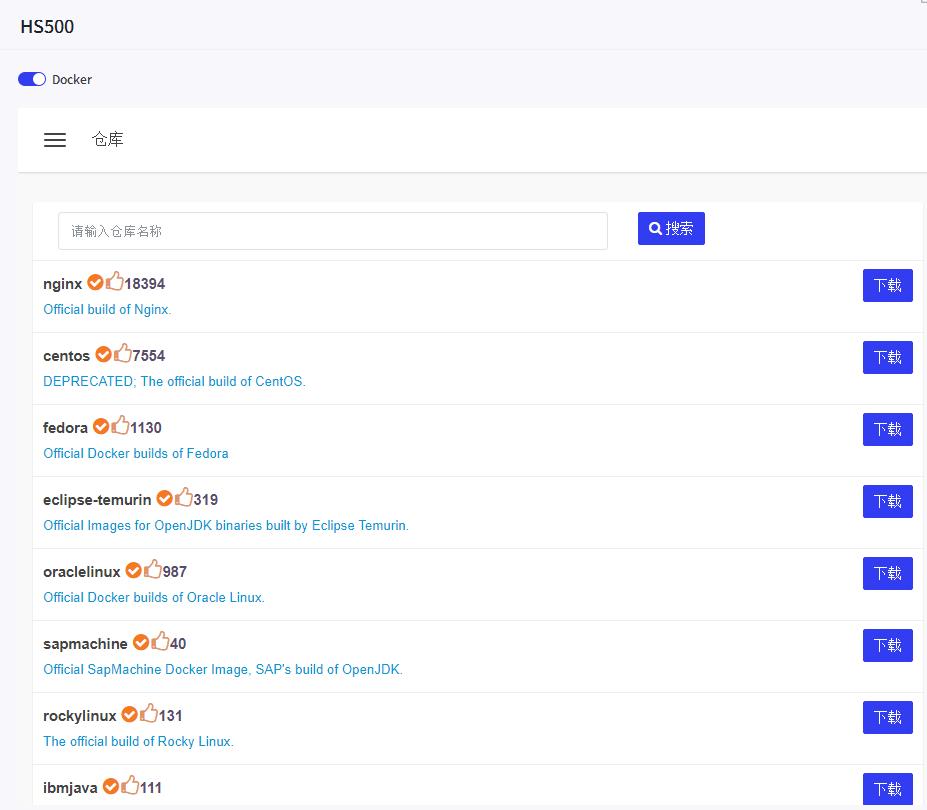Toggle the Docker switch off

32,79
